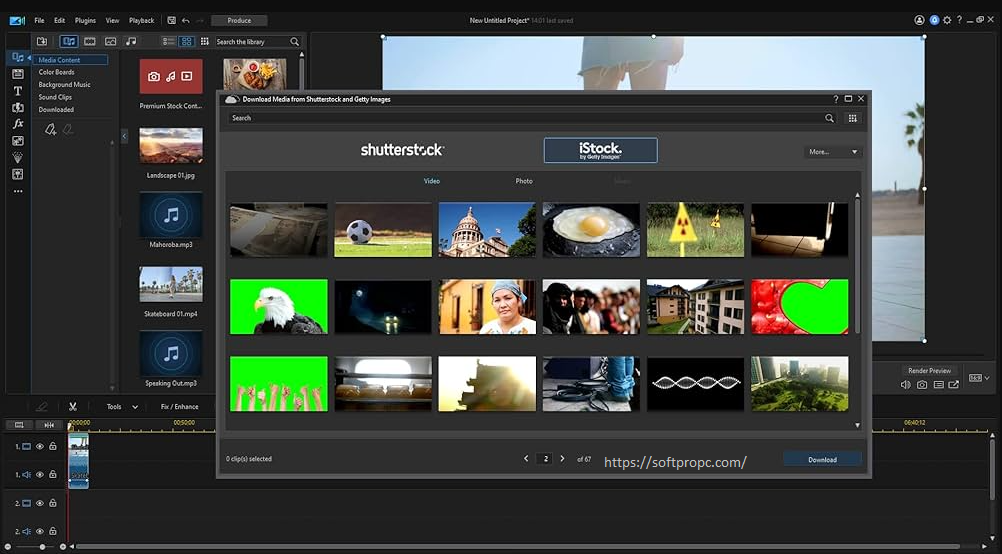Open user account icon in title bar

pyautogui.click(x=919, y=20)
